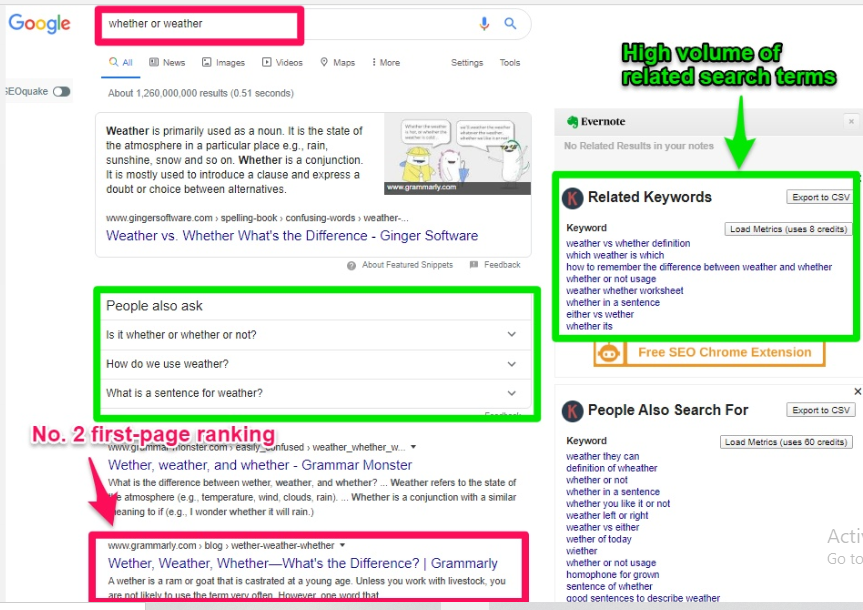Open Grammarly Wether, Weather, Whether result
The height and width of the screenshot is (610, 863).
pyautogui.click(x=303, y=563)
